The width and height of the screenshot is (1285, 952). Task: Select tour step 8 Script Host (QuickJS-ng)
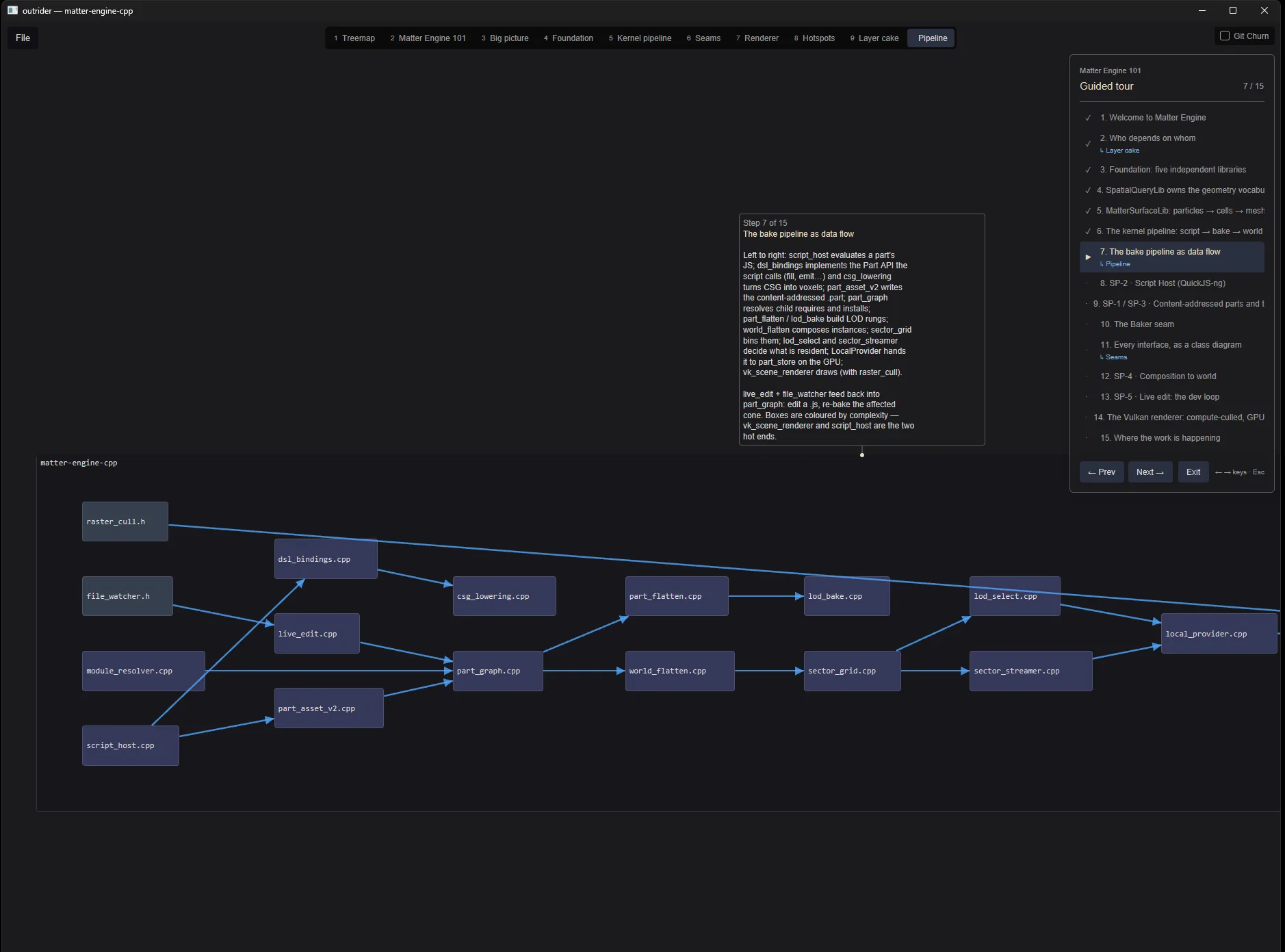point(1172,283)
